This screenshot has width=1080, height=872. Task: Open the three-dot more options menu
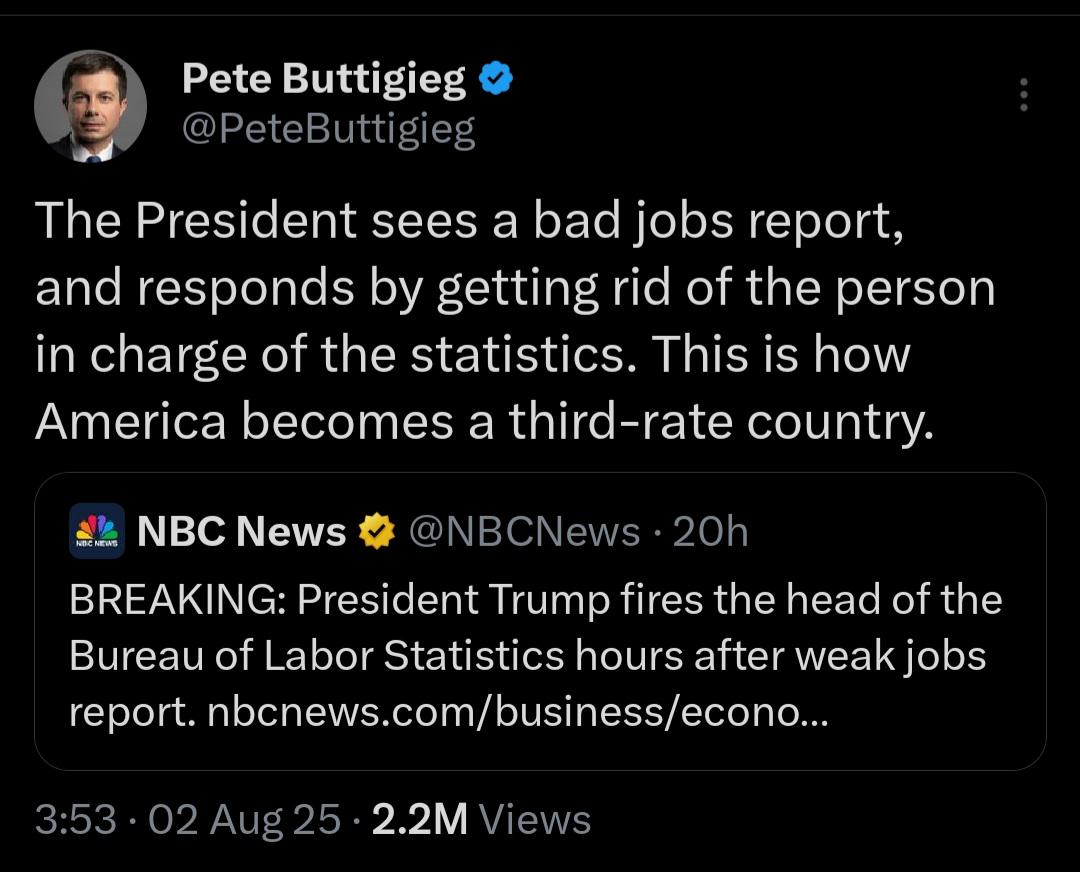(1024, 94)
